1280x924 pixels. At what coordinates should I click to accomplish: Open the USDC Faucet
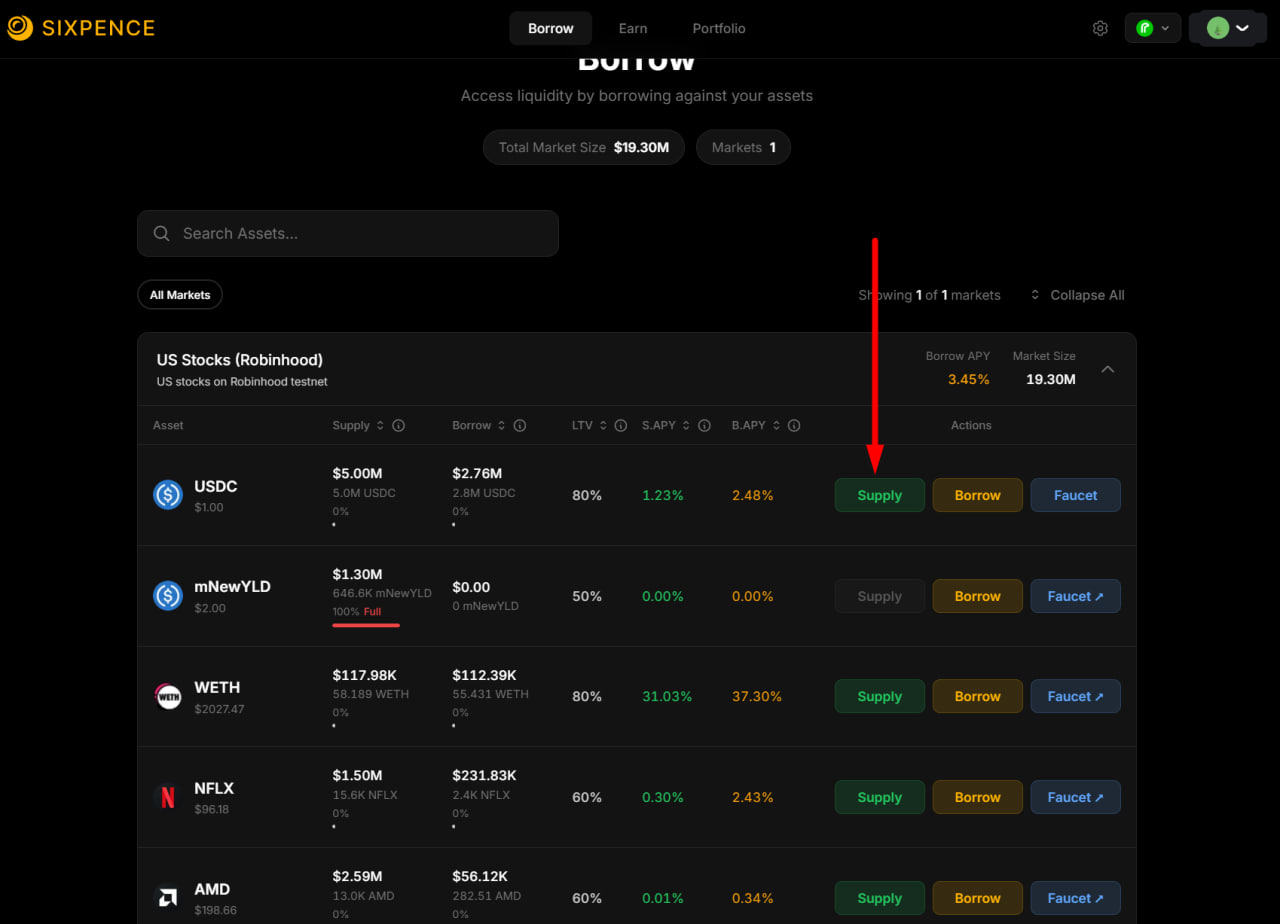pos(1076,495)
